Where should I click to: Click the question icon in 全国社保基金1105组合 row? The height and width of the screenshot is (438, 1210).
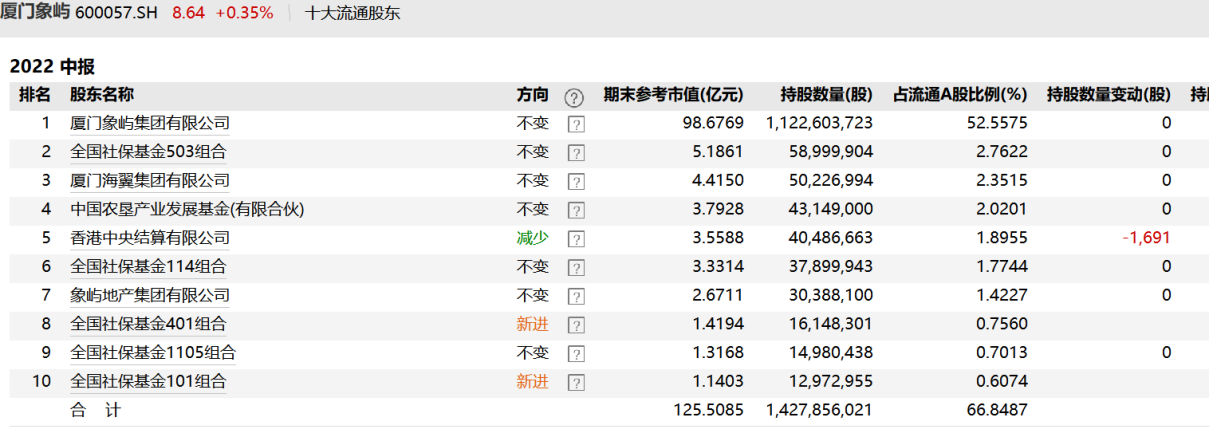[575, 354]
